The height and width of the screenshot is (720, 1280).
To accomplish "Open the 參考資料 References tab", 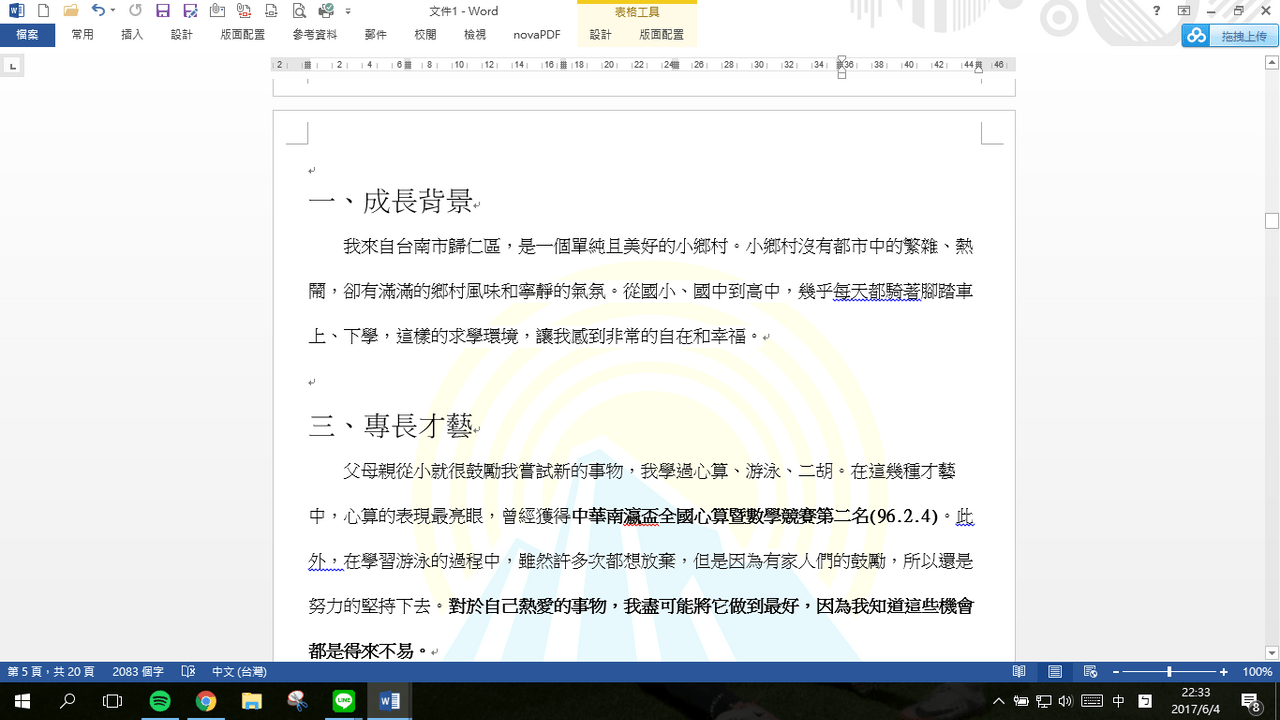I will (315, 34).
